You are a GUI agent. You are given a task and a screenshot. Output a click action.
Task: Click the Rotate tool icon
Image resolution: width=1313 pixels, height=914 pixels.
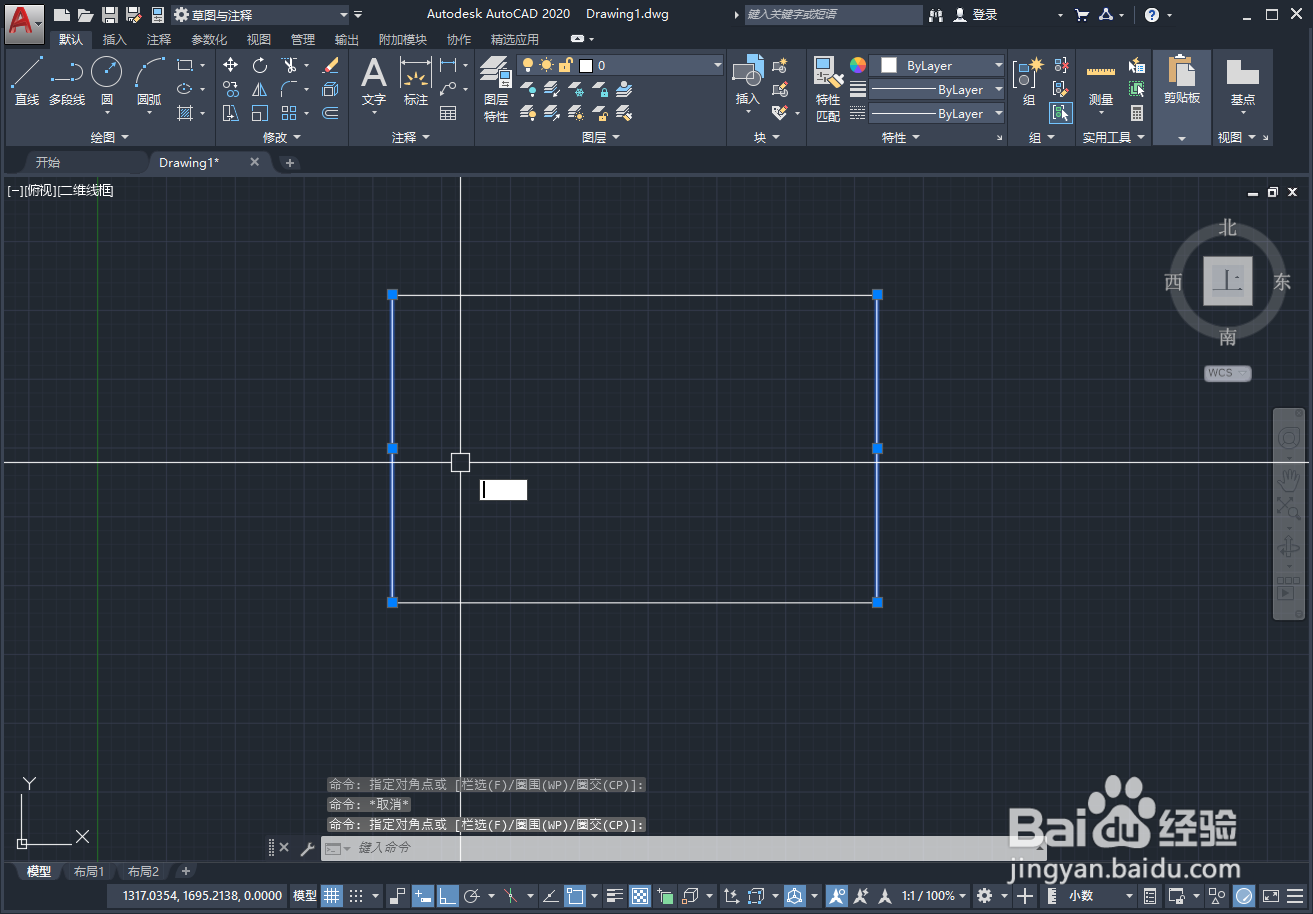260,65
